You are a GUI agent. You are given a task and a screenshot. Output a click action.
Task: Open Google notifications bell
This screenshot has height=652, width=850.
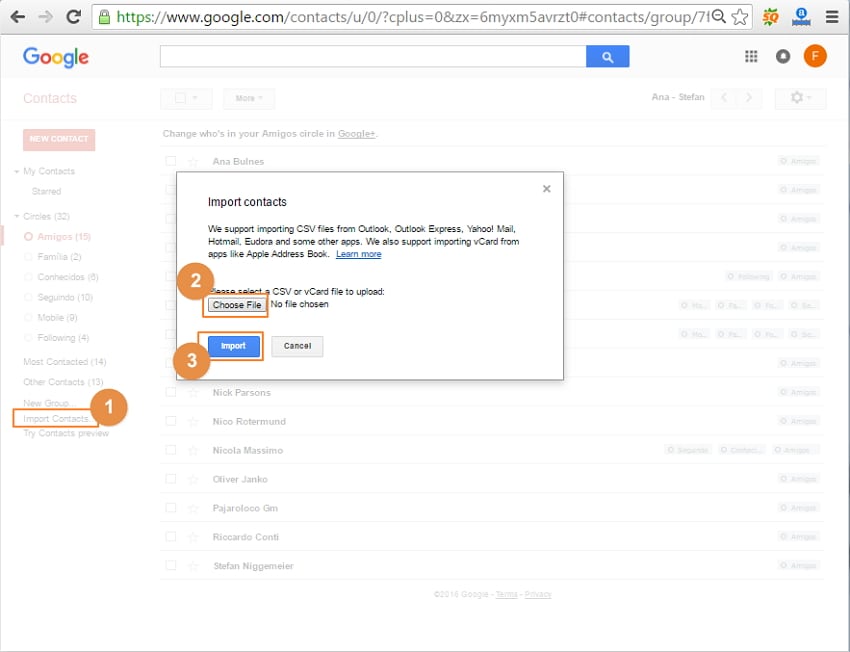tap(783, 56)
